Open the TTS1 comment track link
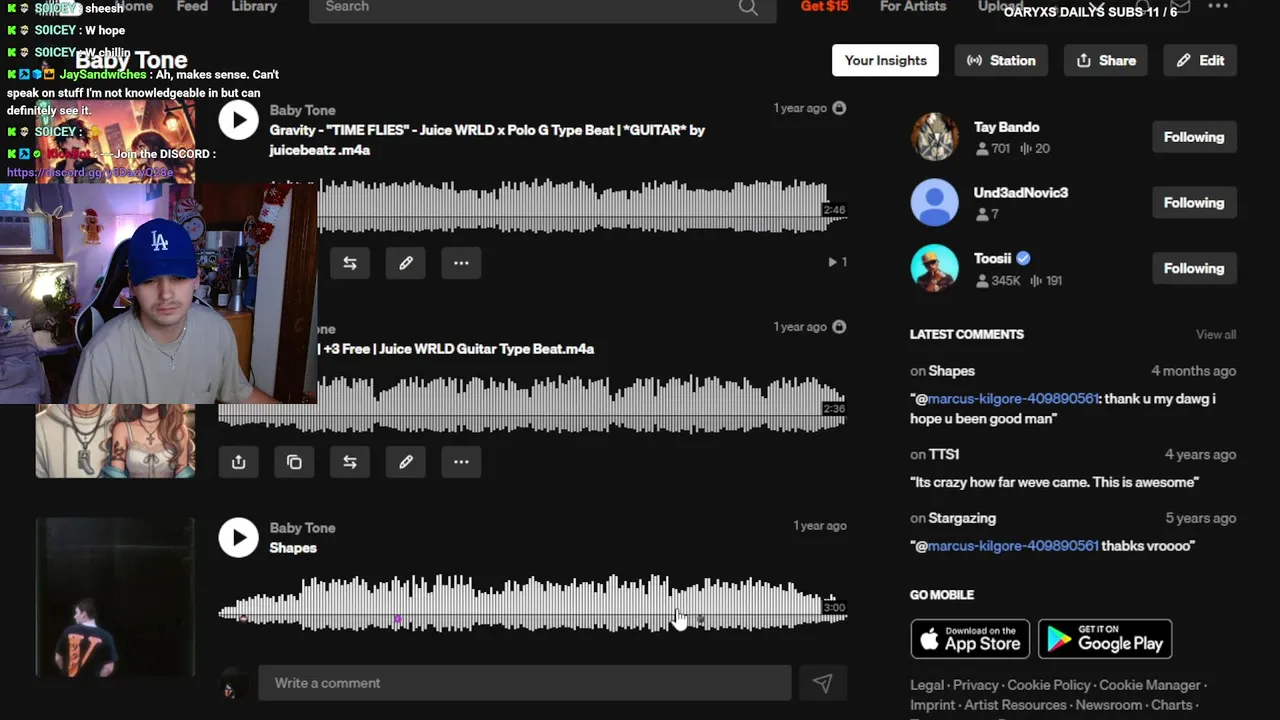Screen dimensions: 1280x720 tap(944, 454)
